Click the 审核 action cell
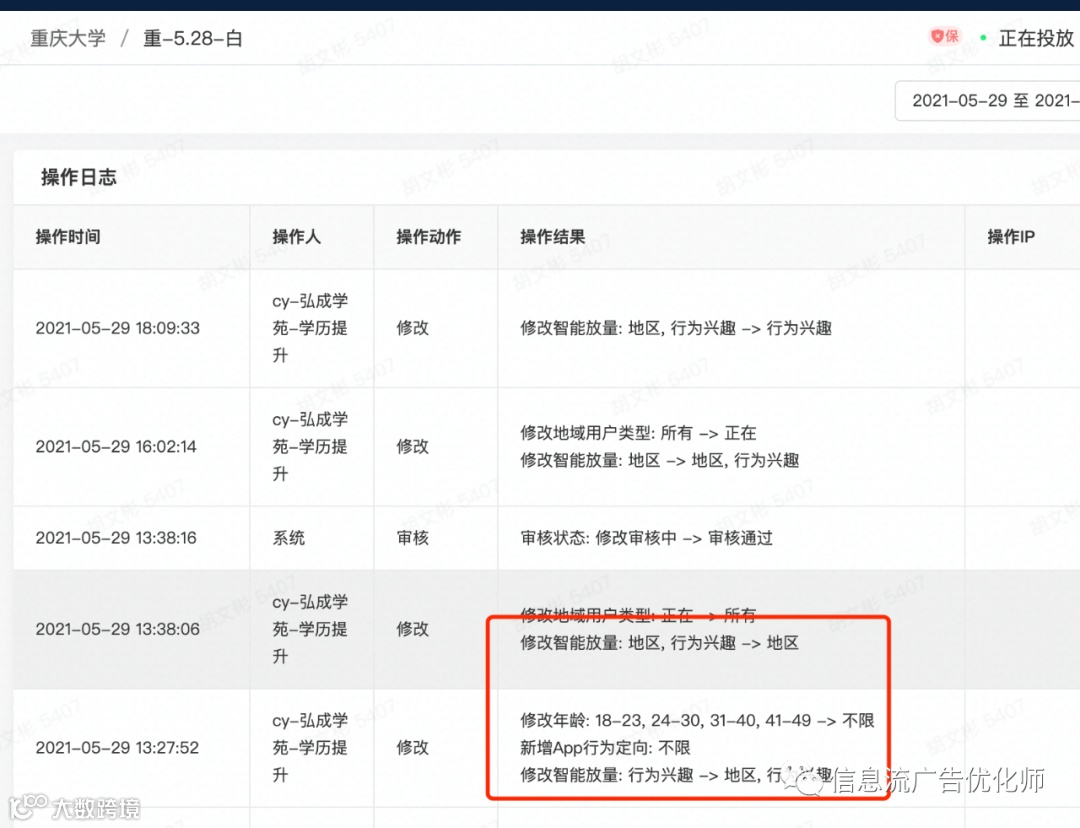Screen dimensions: 1080x828 [x=413, y=537]
